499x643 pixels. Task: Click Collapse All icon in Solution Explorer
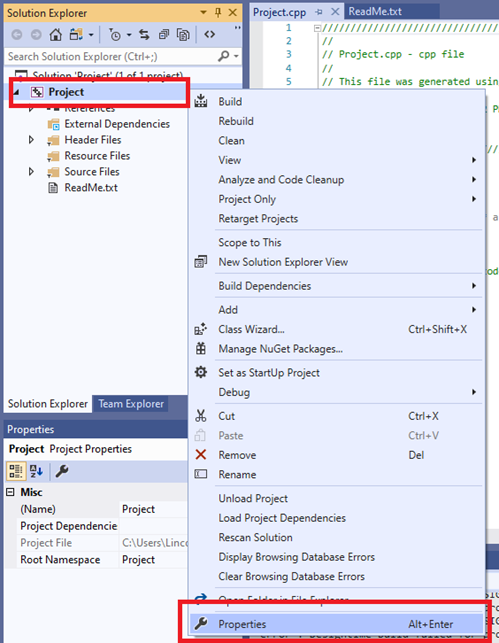pyautogui.click(x=164, y=35)
